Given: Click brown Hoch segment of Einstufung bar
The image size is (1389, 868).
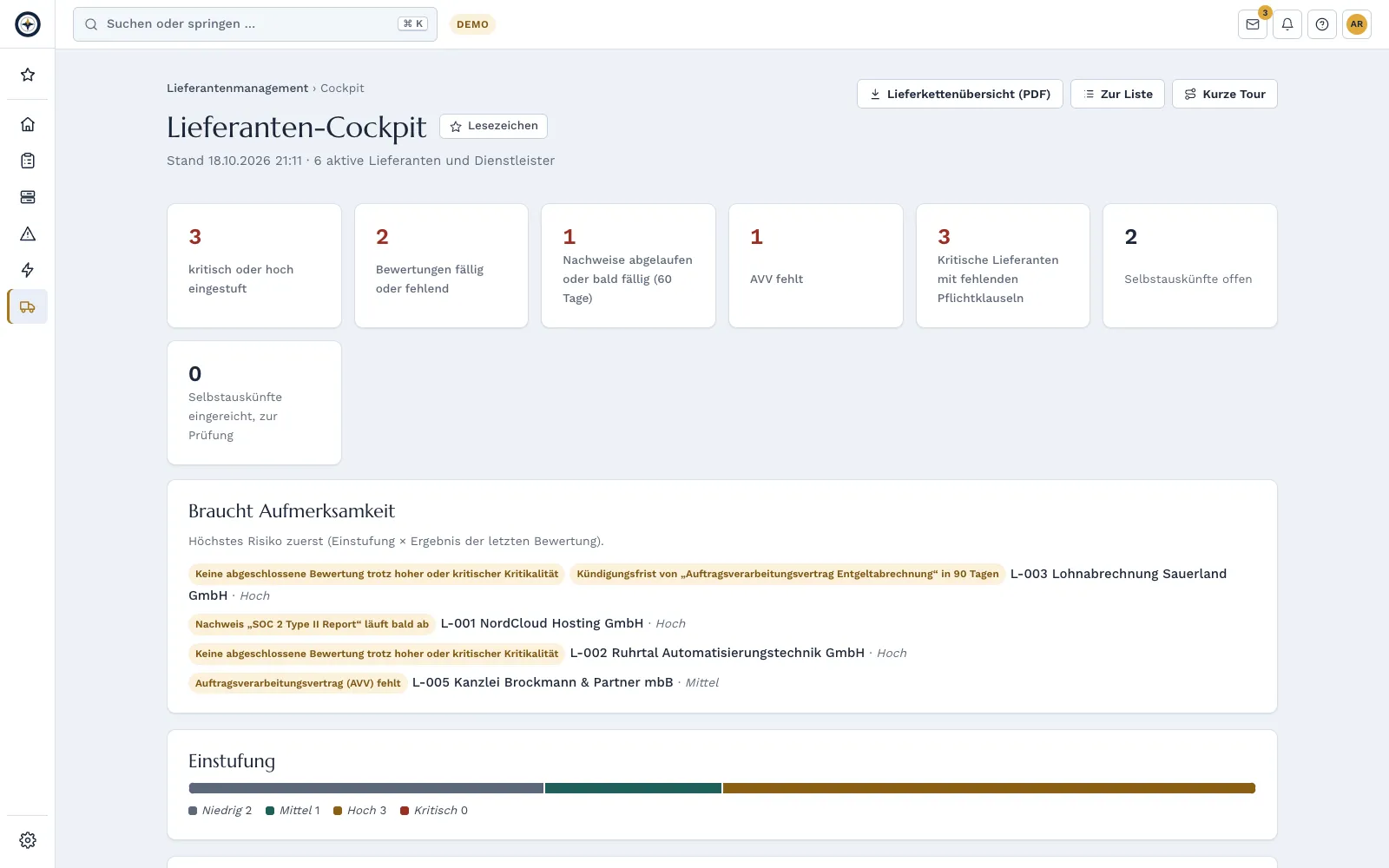Looking at the screenshot, I should pos(989,788).
